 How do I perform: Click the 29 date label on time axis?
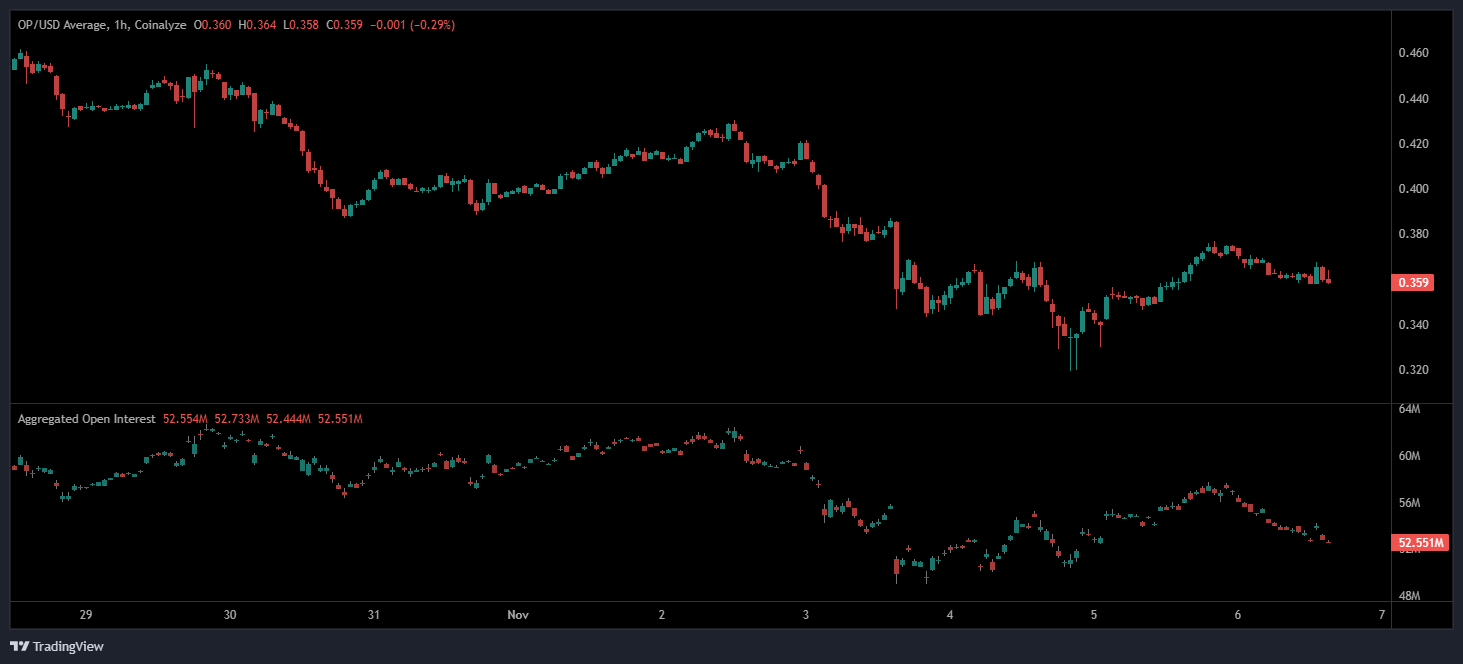86,614
